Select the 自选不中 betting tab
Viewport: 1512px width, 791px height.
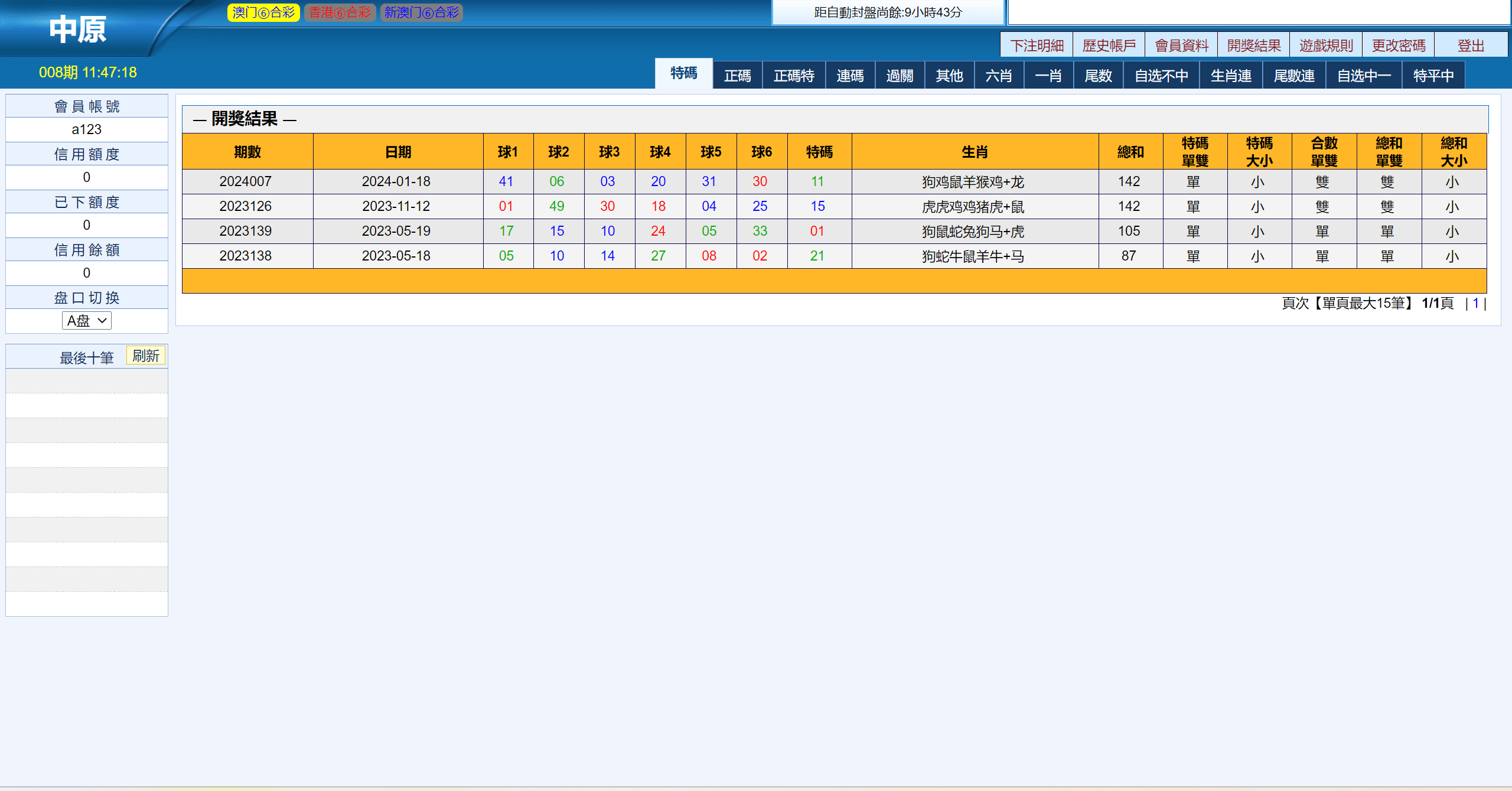1161,76
